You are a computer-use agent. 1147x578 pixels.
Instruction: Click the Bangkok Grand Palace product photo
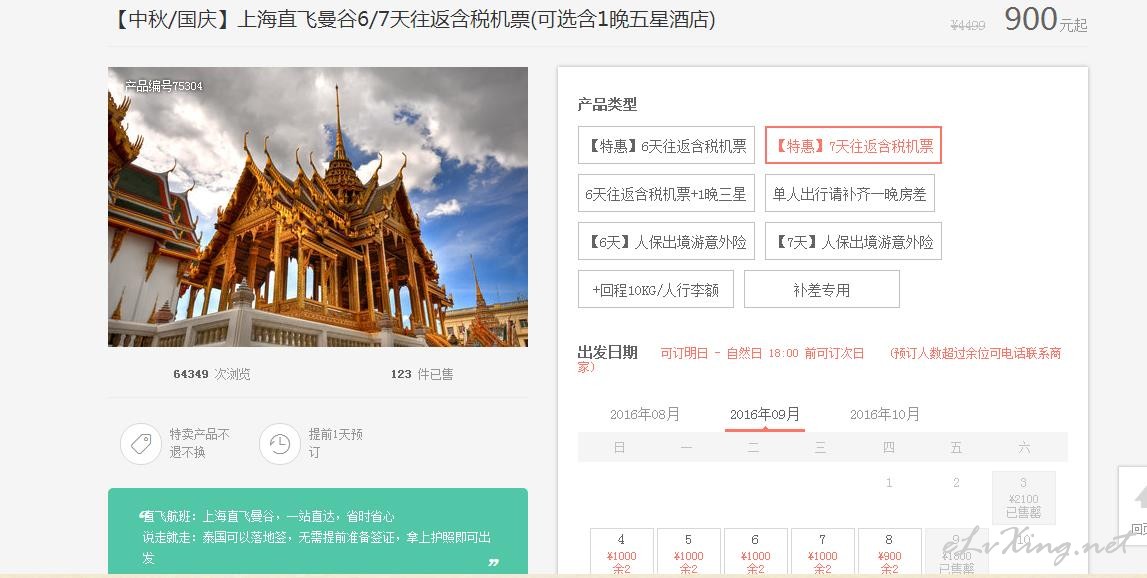click(317, 207)
